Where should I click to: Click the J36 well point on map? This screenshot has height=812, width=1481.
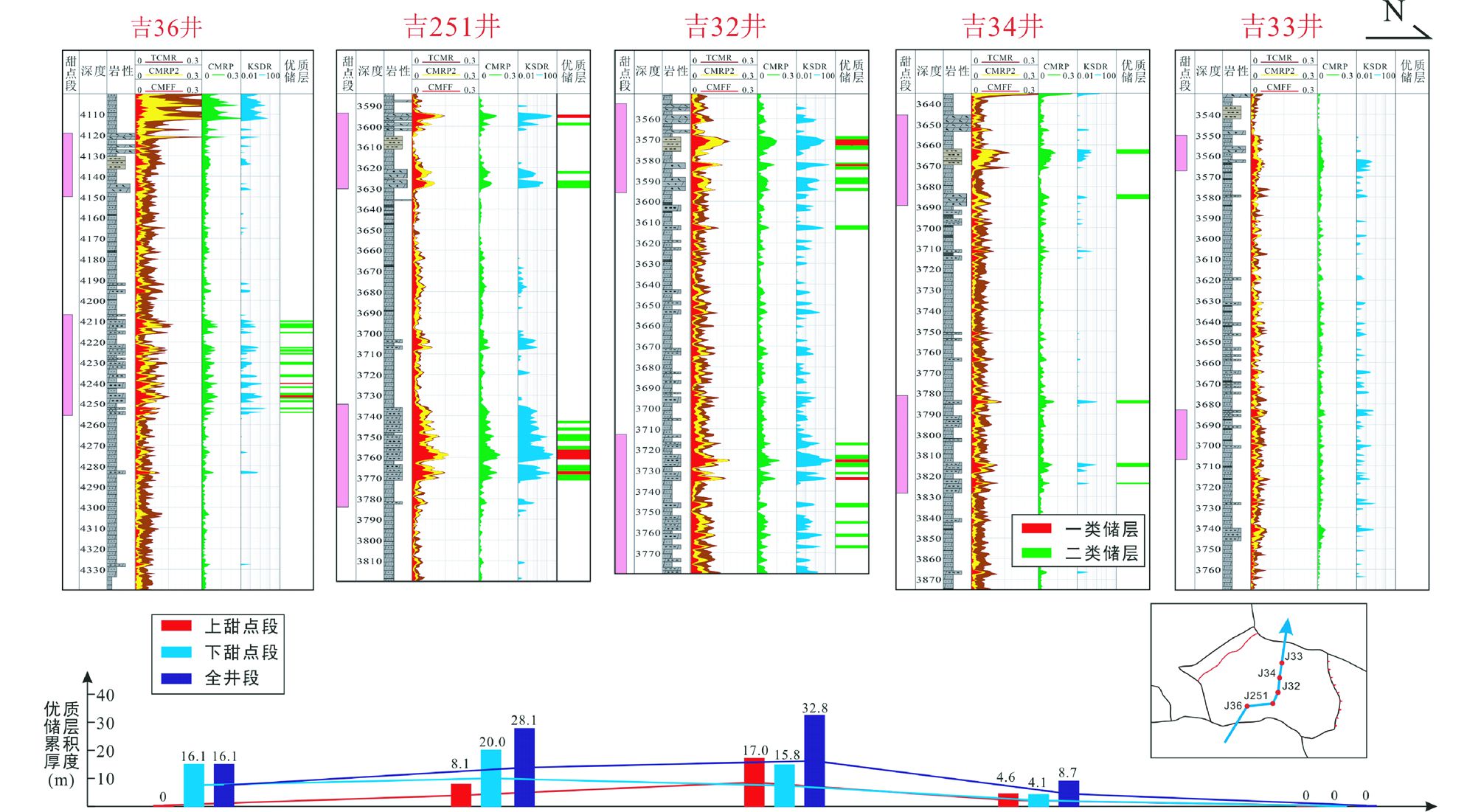point(1247,706)
